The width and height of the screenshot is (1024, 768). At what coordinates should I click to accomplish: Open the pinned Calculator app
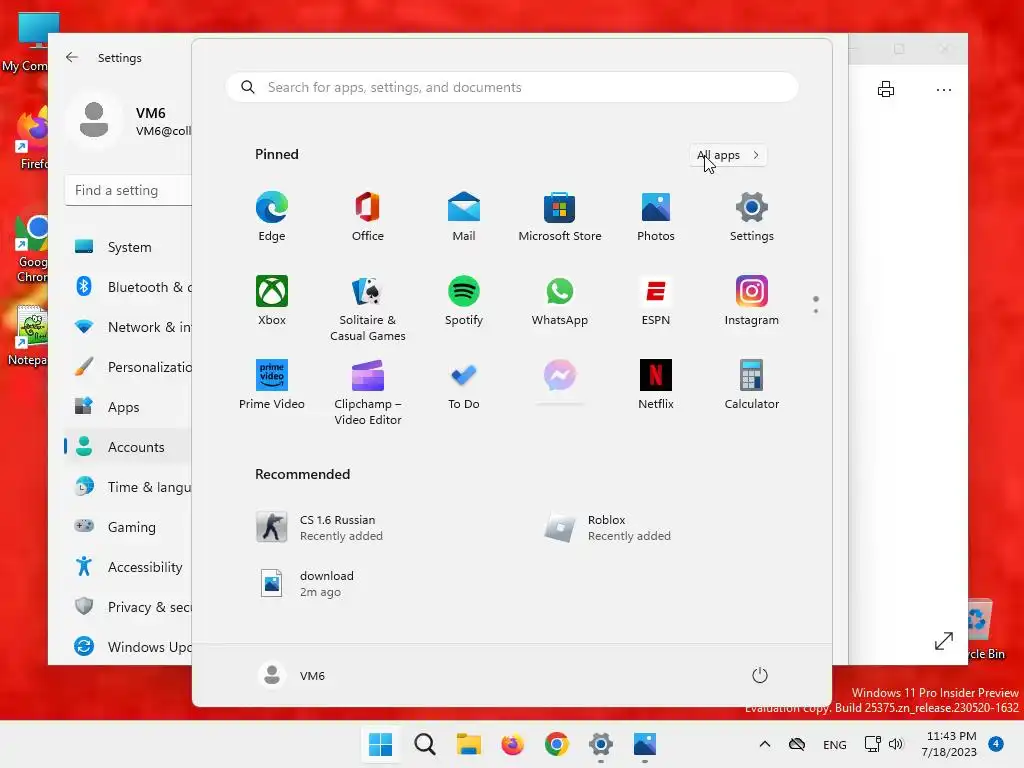coord(752,384)
